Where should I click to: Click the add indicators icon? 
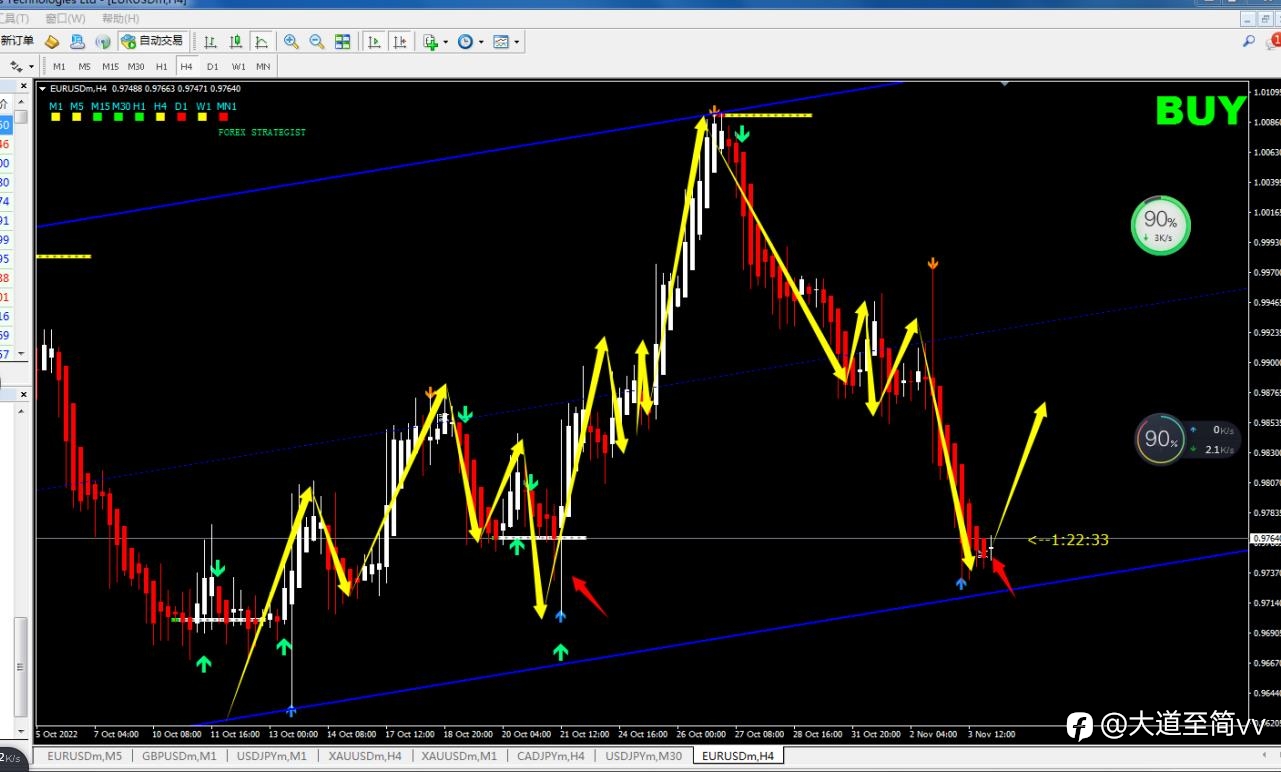pos(430,42)
